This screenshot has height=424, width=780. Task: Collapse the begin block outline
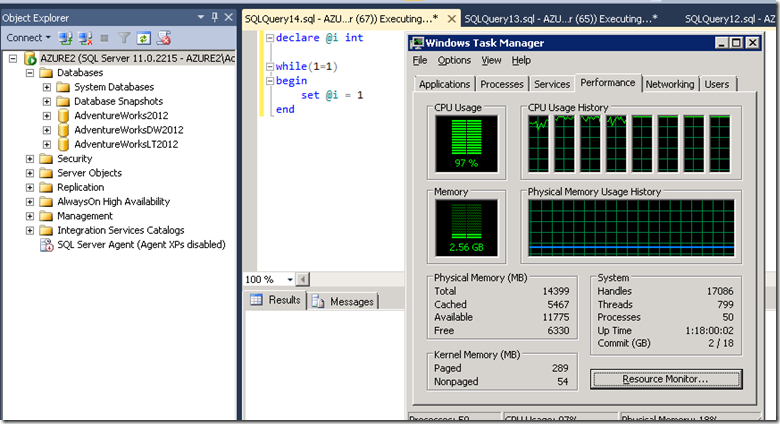(x=270, y=81)
